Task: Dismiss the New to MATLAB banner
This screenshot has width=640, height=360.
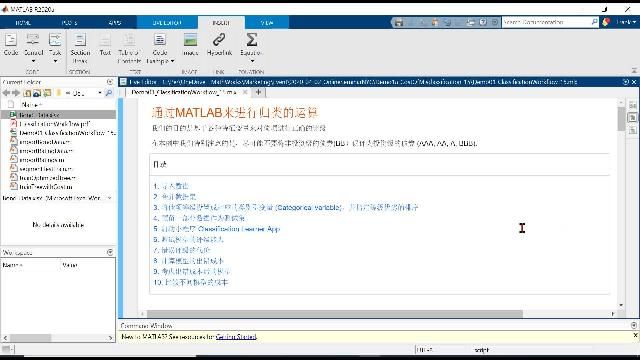Action: pos(635,336)
